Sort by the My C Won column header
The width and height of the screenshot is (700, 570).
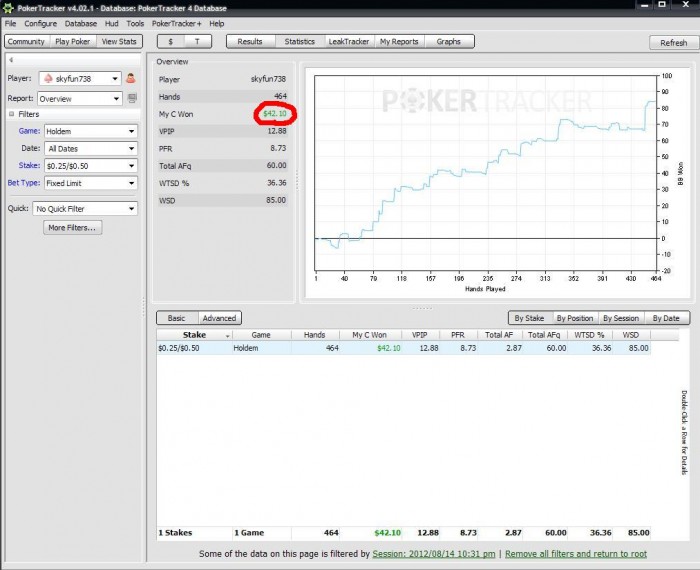[370, 335]
